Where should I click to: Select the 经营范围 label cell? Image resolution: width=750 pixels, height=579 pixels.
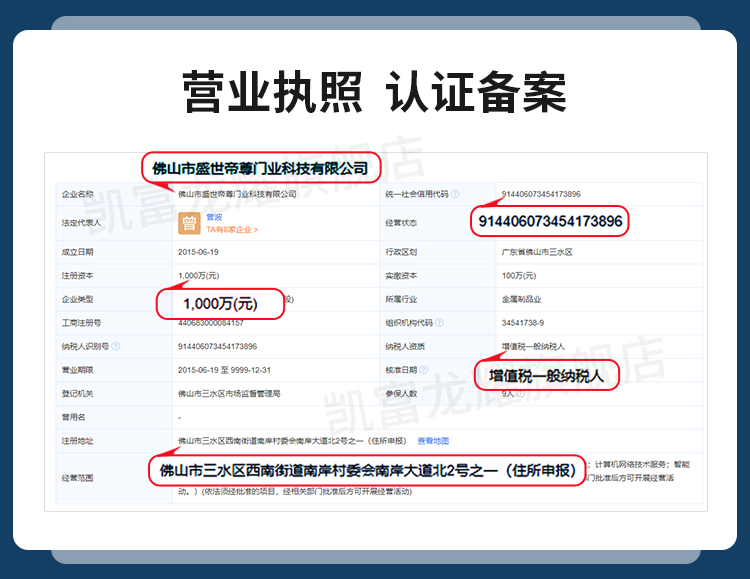tap(114, 478)
